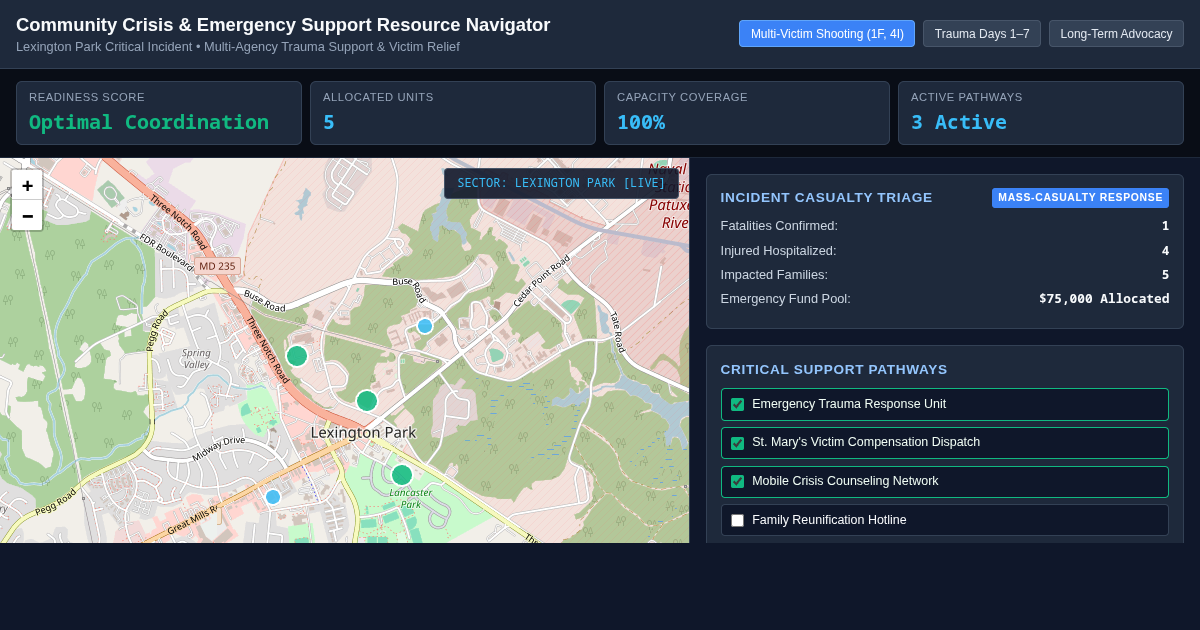Screen dimensions: 1200x630
Task: Click Optimal Coordination status text
Action: [x=149, y=122]
